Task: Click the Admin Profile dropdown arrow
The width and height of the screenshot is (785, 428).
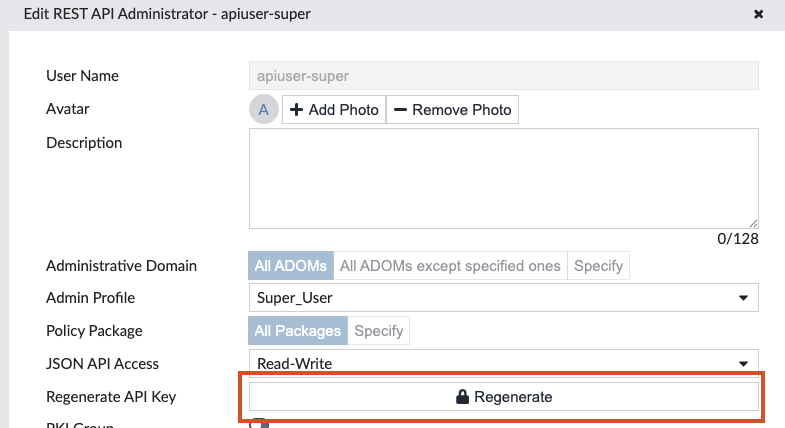Action: tap(743, 298)
